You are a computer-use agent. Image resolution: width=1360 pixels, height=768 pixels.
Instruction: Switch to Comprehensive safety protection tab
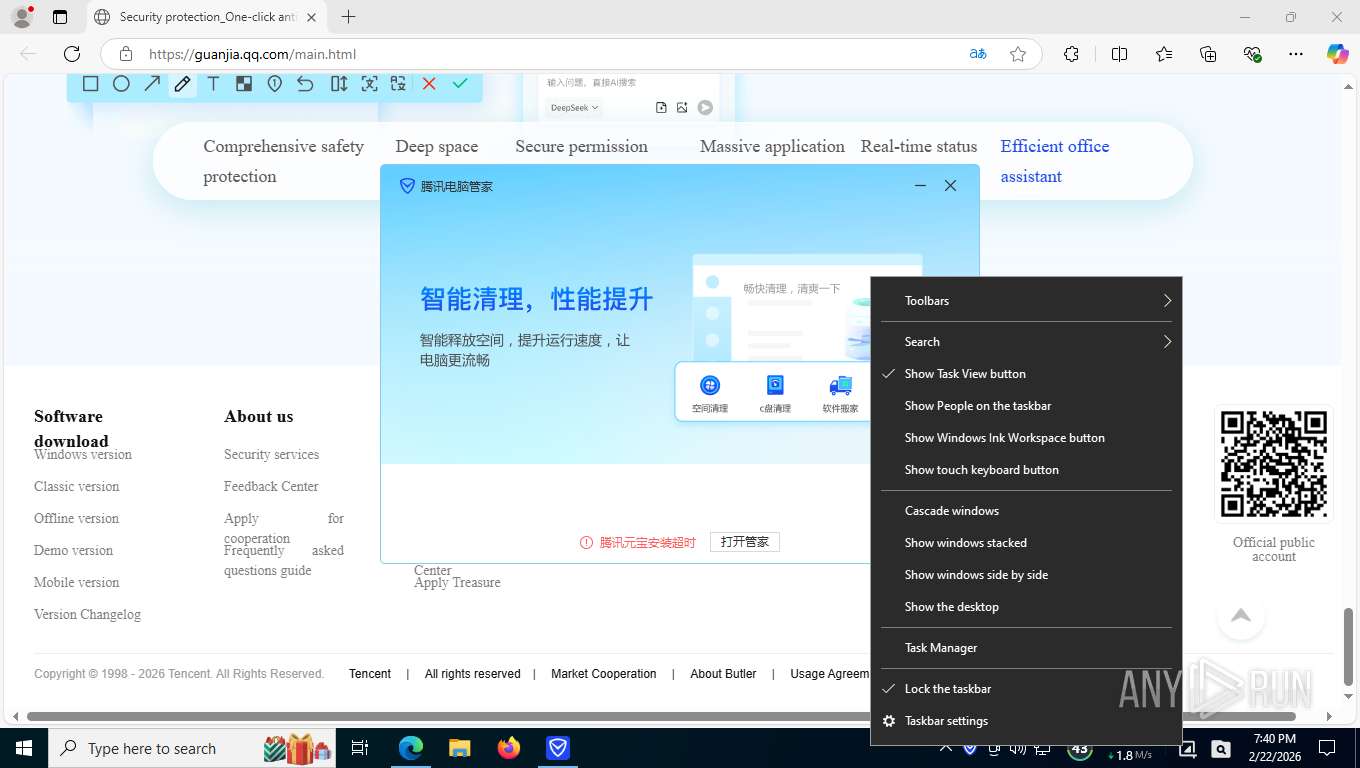point(284,161)
